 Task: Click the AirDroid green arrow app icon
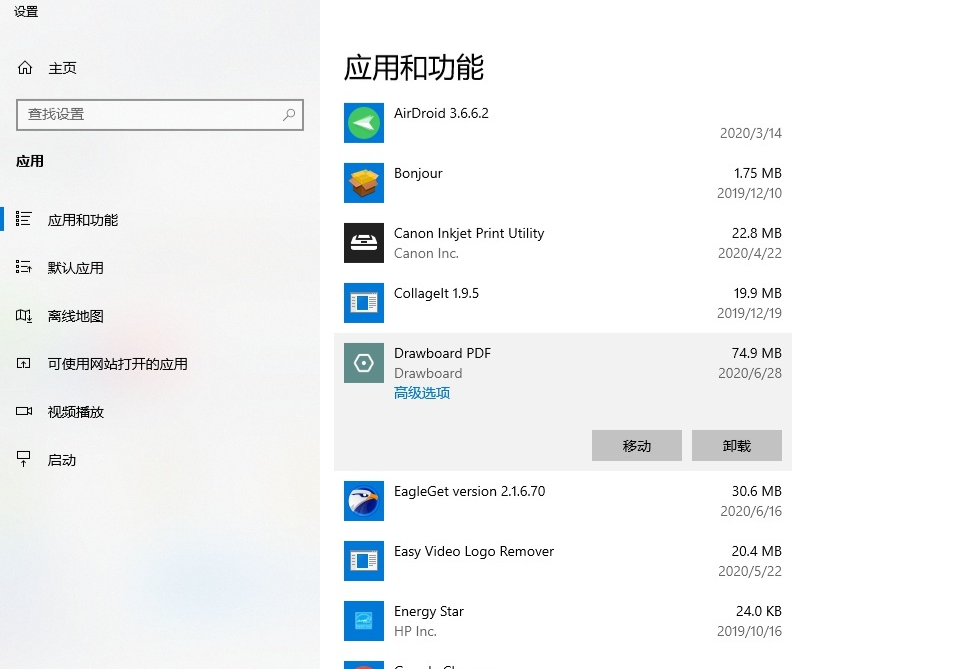coord(364,123)
